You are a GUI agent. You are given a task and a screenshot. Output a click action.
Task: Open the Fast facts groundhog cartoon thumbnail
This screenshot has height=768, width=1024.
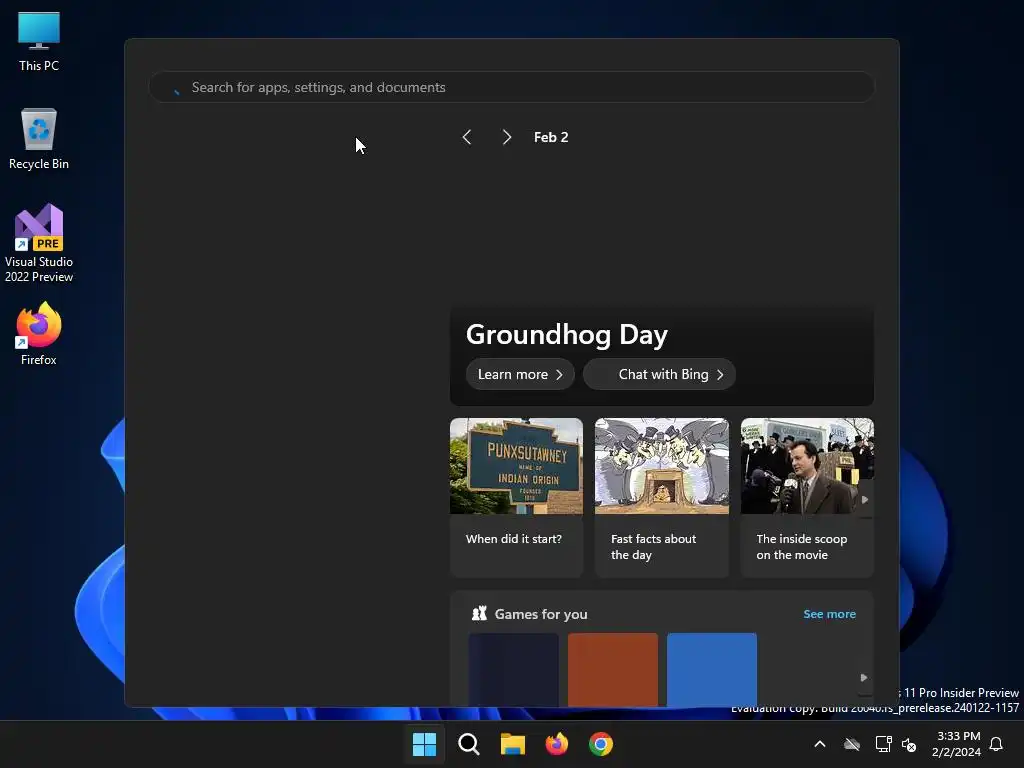662,466
